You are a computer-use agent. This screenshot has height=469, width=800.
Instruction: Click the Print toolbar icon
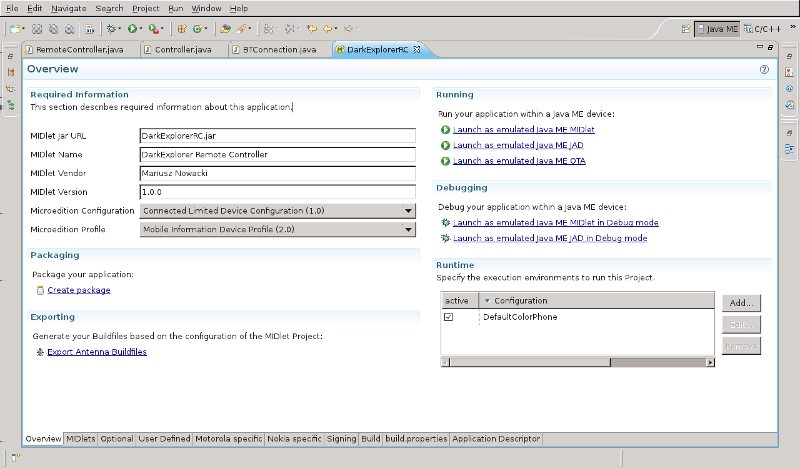[x=69, y=29]
